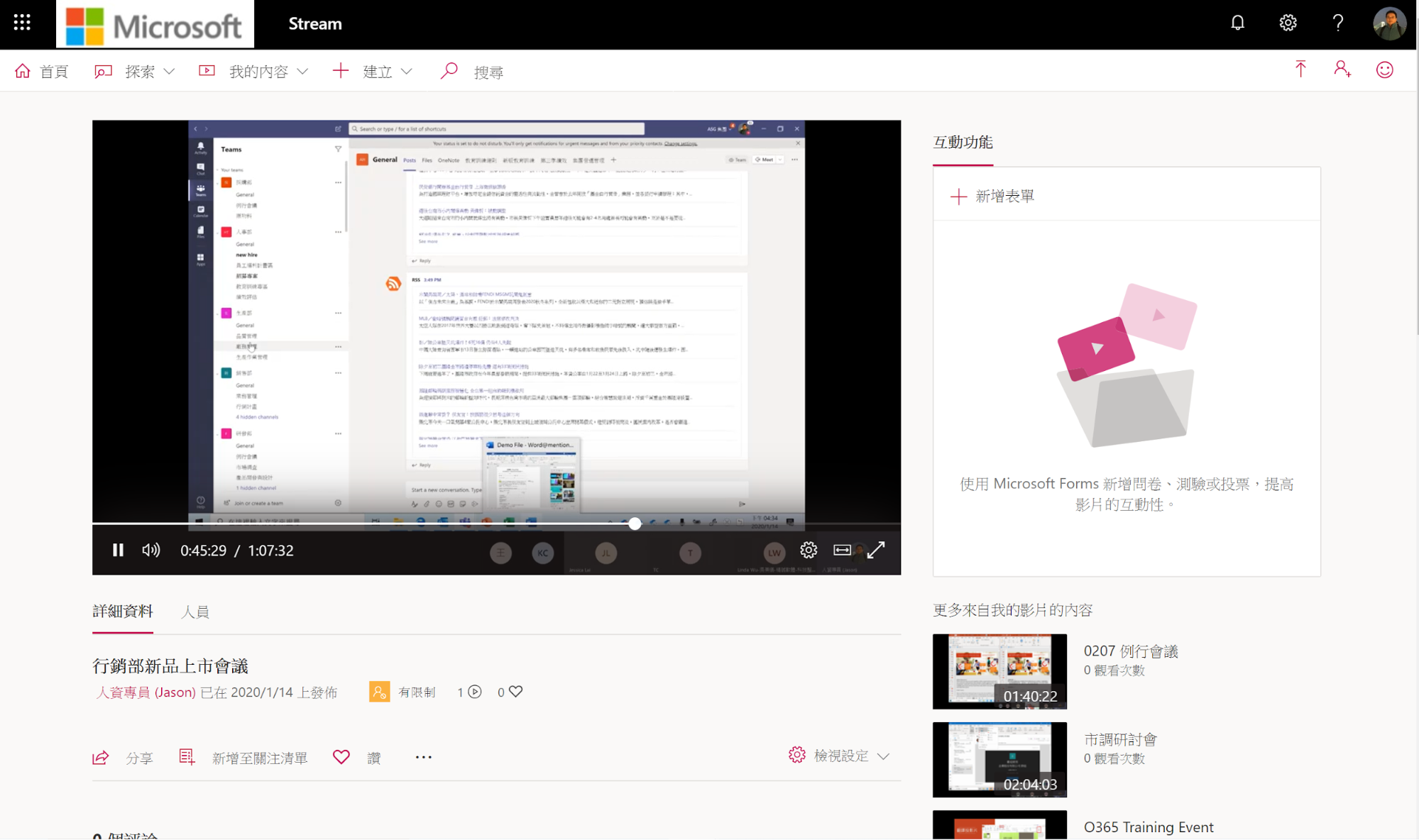Click the feedback smiley icon
The height and width of the screenshot is (840, 1419).
tap(1384, 70)
